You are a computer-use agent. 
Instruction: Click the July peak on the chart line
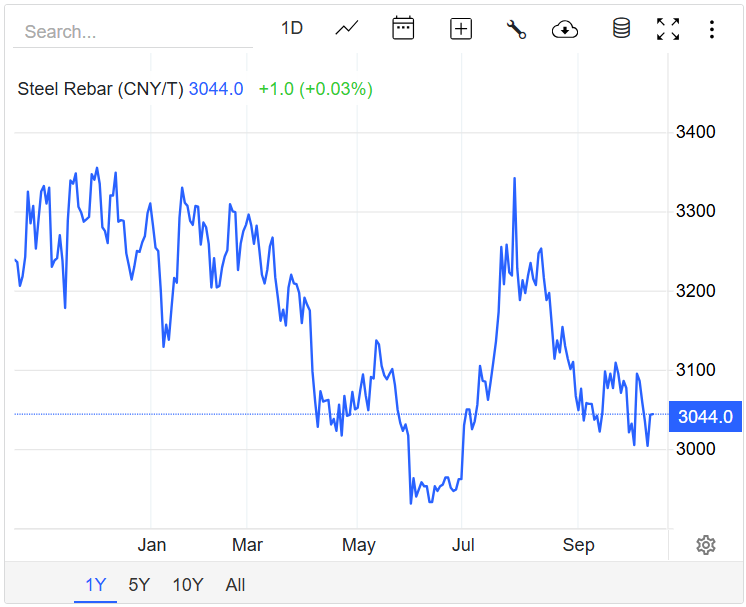pos(514,179)
